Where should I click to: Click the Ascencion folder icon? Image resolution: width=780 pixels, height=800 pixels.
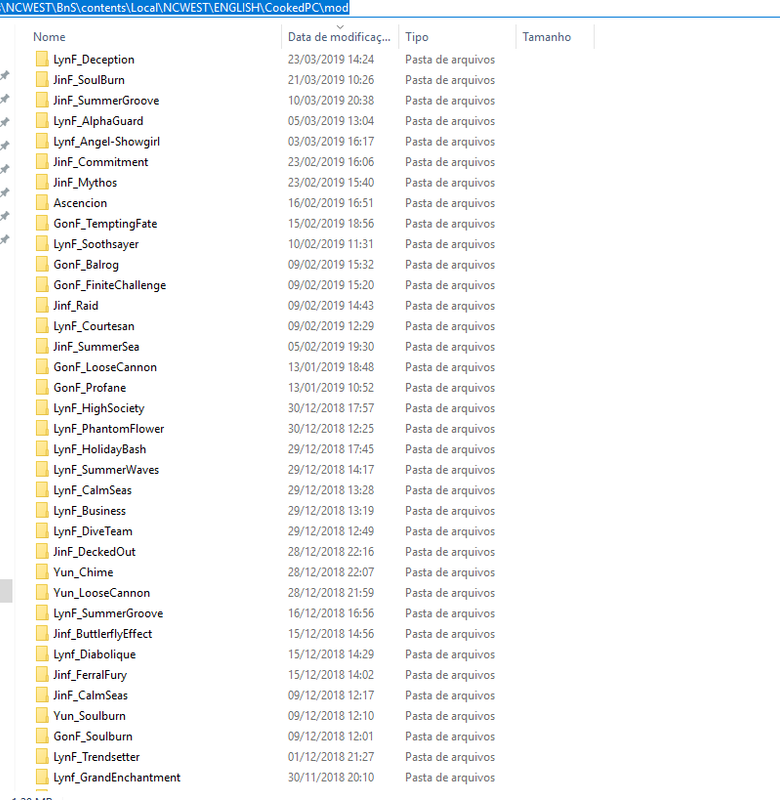(x=42, y=203)
